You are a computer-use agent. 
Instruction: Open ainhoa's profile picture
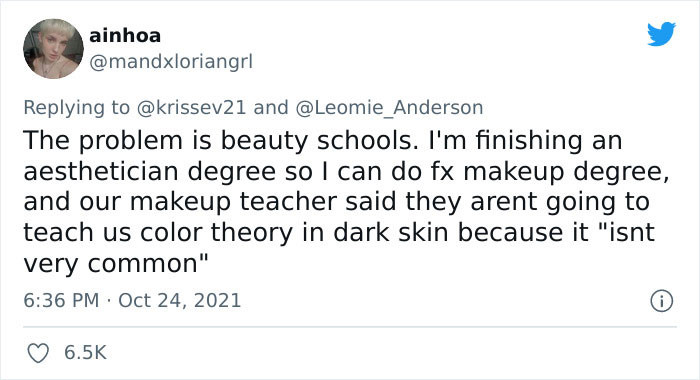pos(53,49)
